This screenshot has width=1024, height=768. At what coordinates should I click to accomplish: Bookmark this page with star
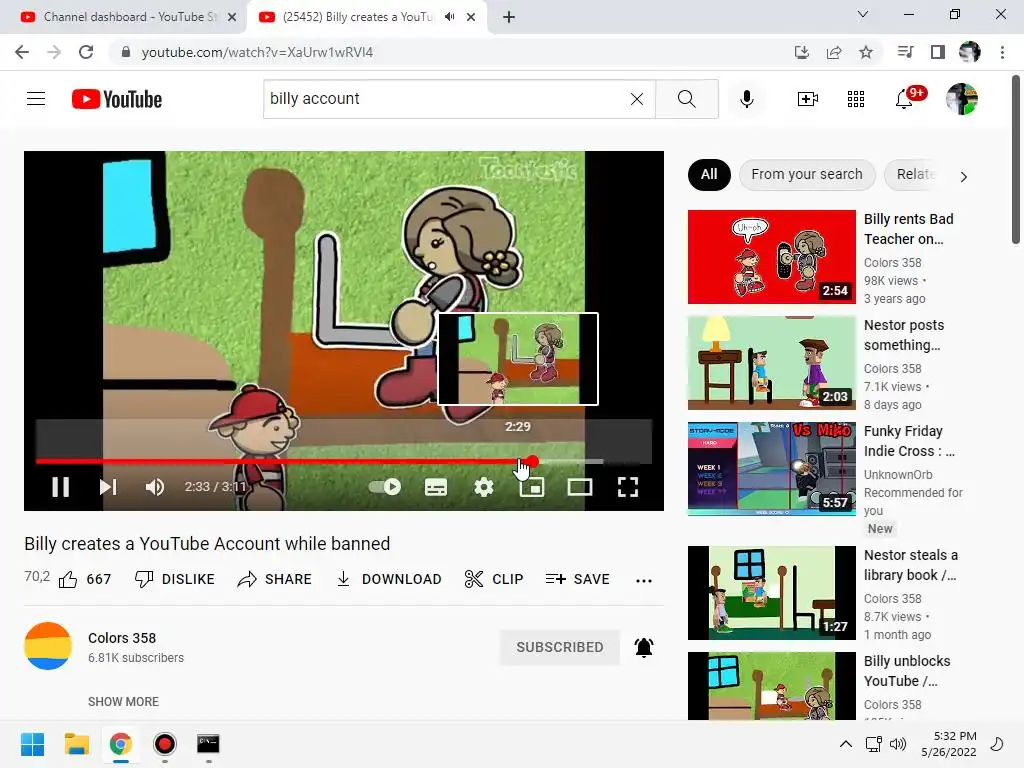pos(866,52)
